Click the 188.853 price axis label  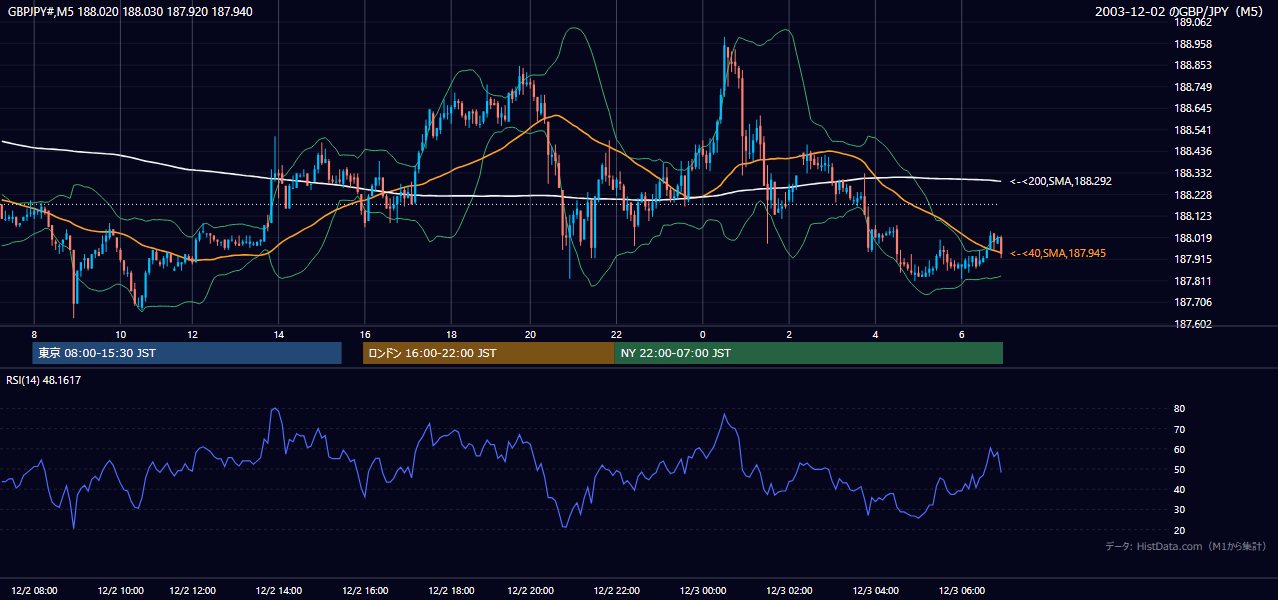[1194, 66]
